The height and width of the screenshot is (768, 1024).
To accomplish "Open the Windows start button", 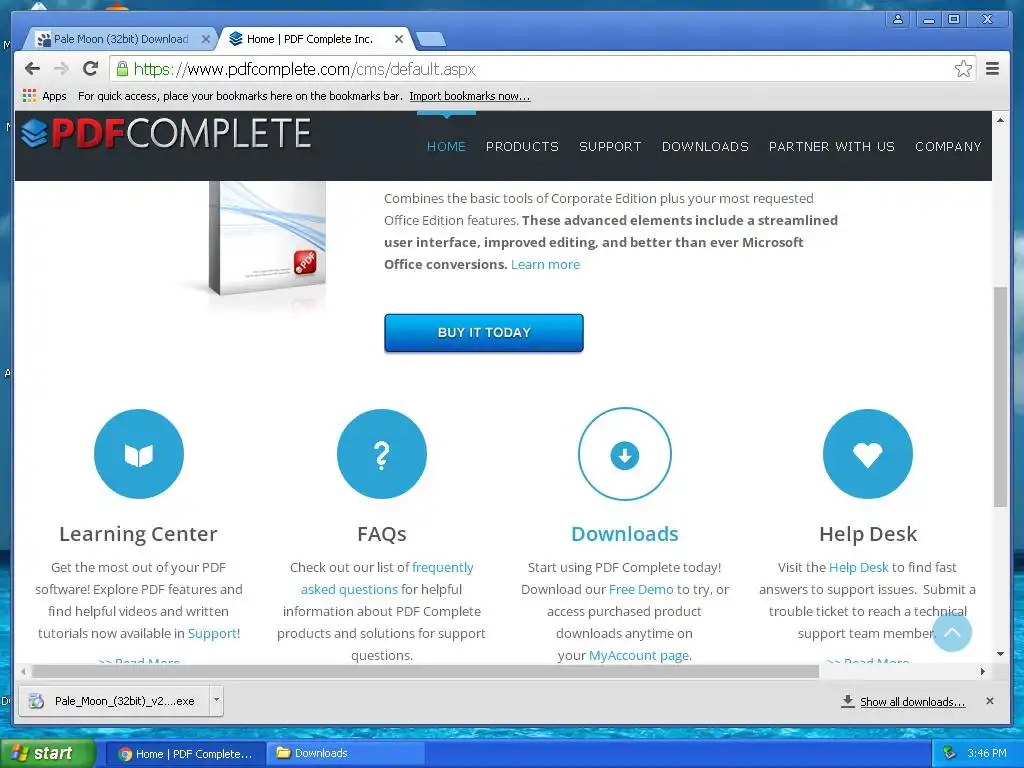I will (x=48, y=753).
